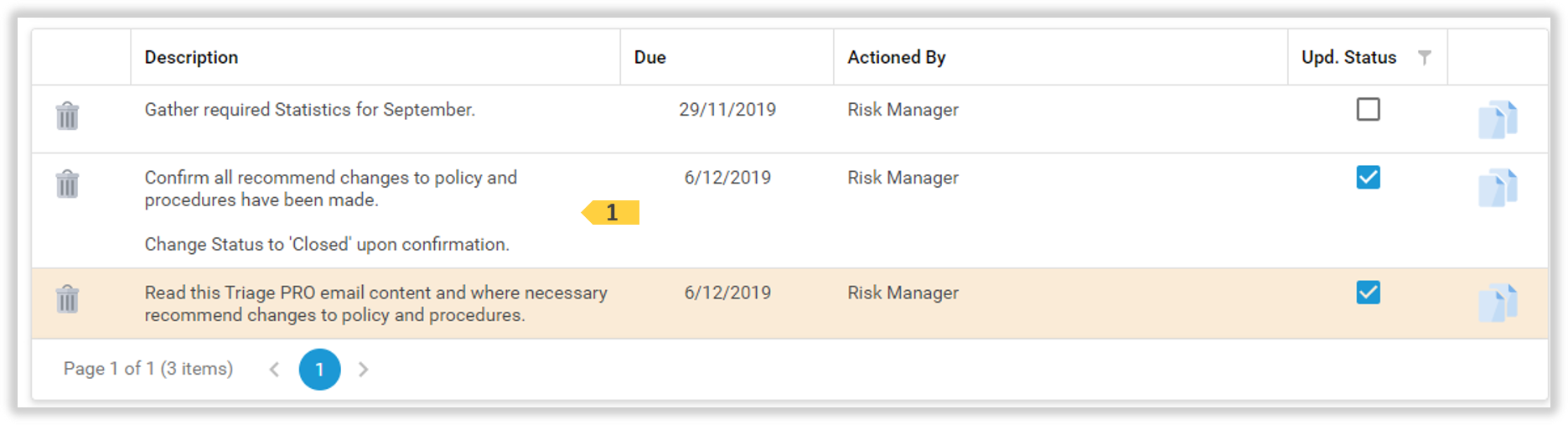
Task: Copy the Gather required Statistics task
Action: pos(1498,119)
